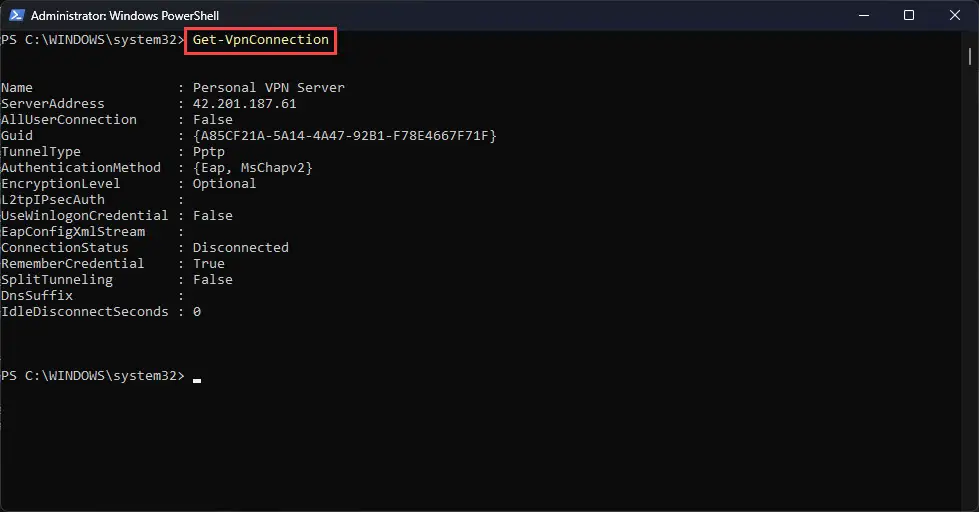The height and width of the screenshot is (512, 979).
Task: Click the server address 42.201.187.61
Action: [244, 104]
